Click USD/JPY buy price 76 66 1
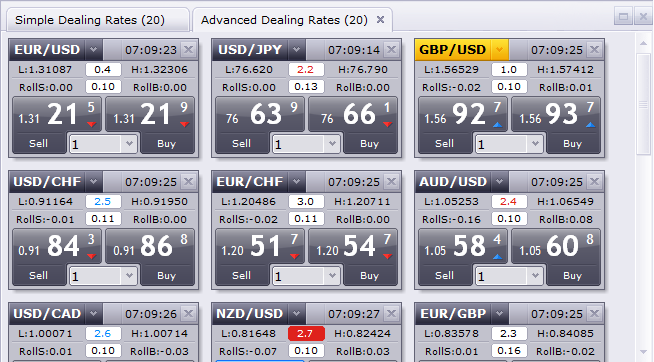 tap(353, 114)
